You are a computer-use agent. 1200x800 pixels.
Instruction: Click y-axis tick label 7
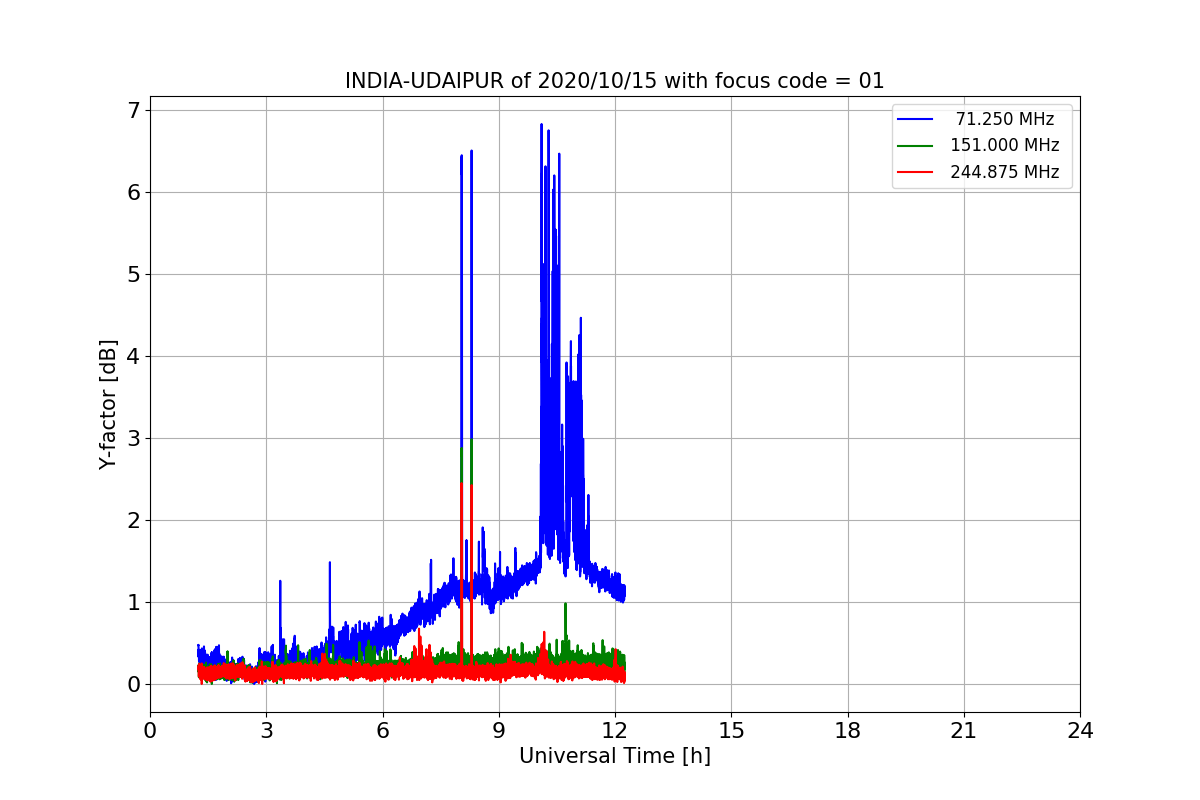[x=133, y=110]
